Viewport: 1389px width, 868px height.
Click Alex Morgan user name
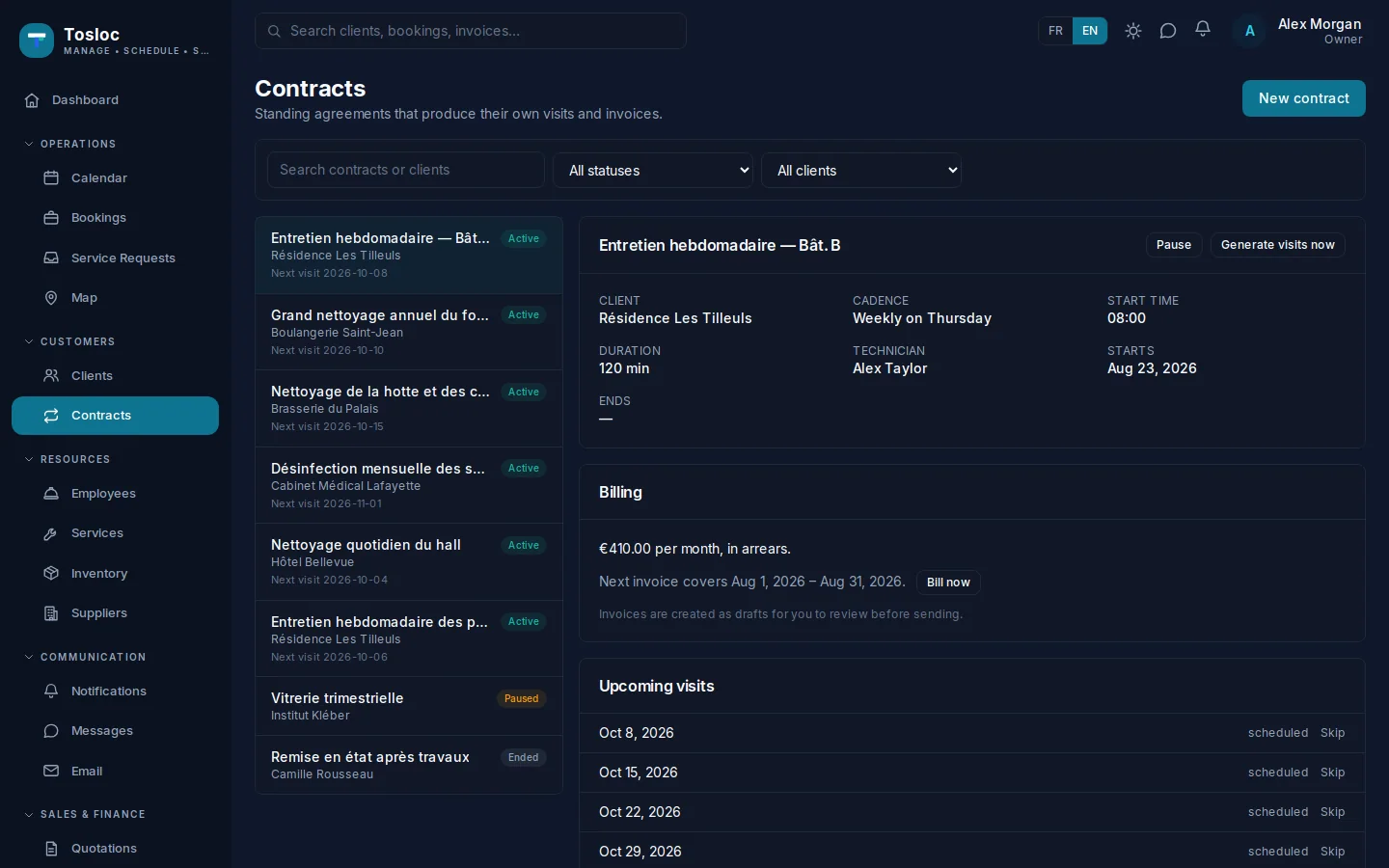click(x=1320, y=24)
